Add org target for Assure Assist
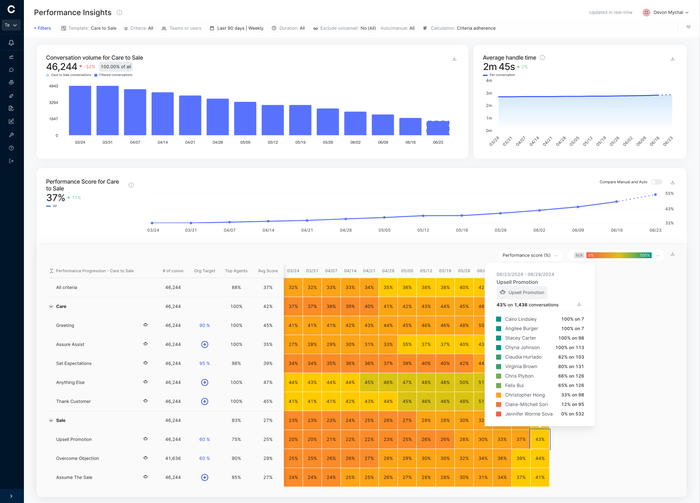Image resolution: width=700 pixels, height=503 pixels. 204,344
